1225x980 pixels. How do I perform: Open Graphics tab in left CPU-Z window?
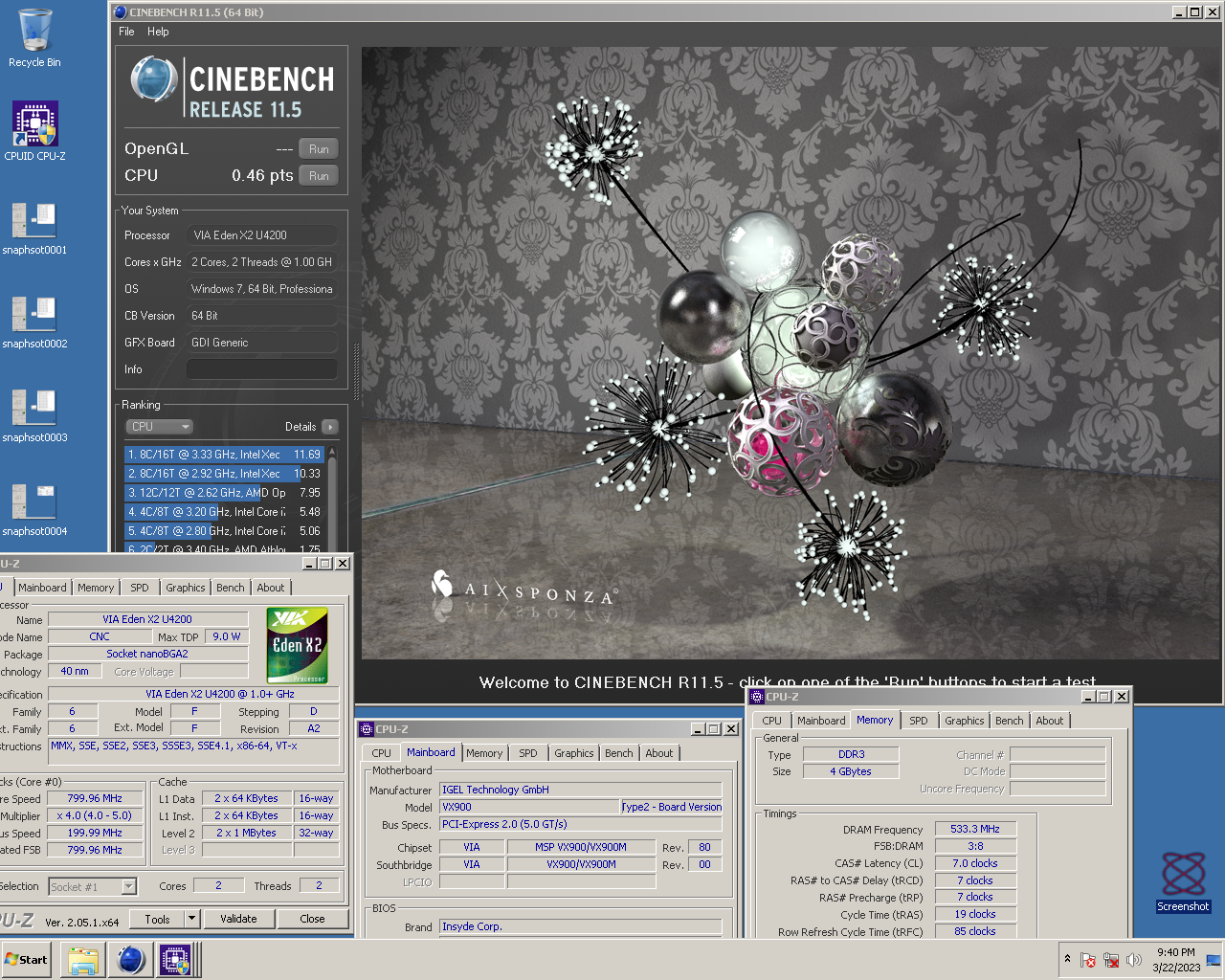pos(185,588)
